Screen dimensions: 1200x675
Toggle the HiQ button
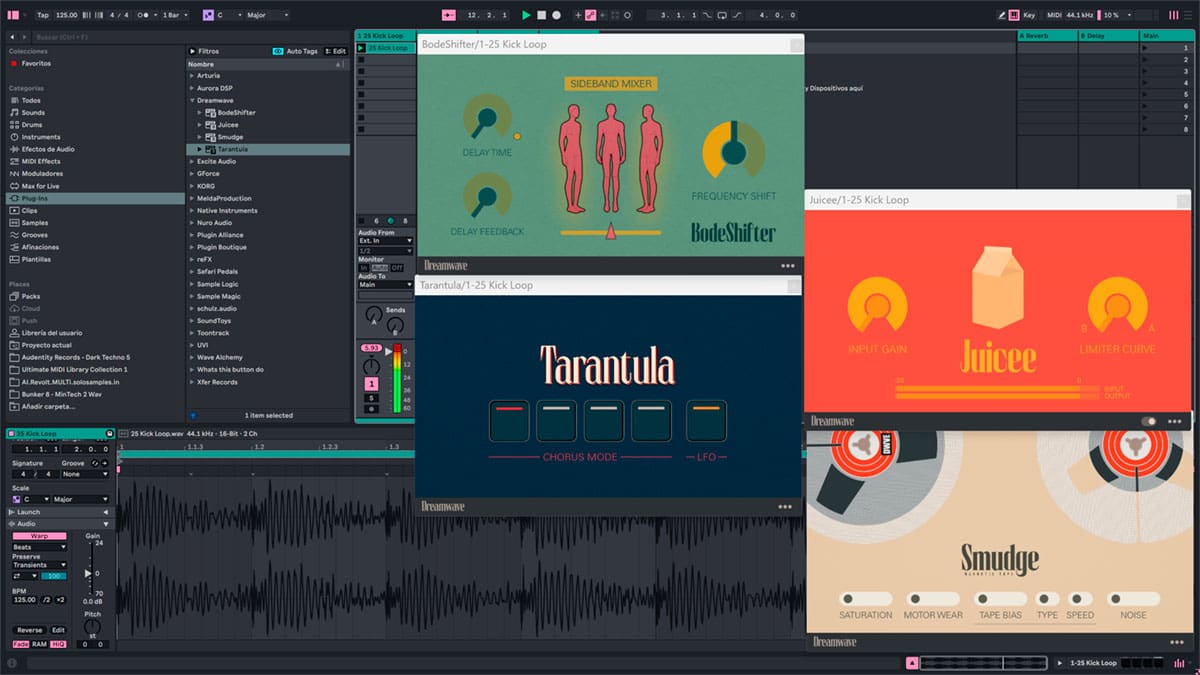coord(58,644)
